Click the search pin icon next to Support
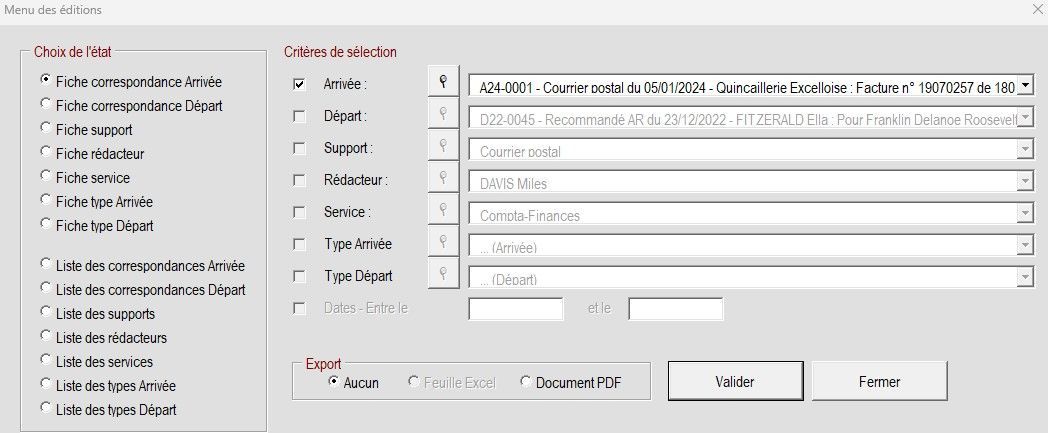1048x433 pixels. pyautogui.click(x=442, y=148)
